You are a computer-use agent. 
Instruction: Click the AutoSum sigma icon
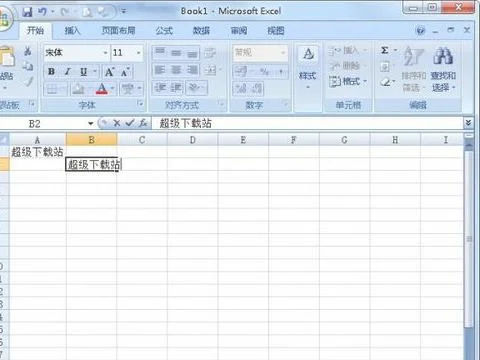click(x=385, y=50)
